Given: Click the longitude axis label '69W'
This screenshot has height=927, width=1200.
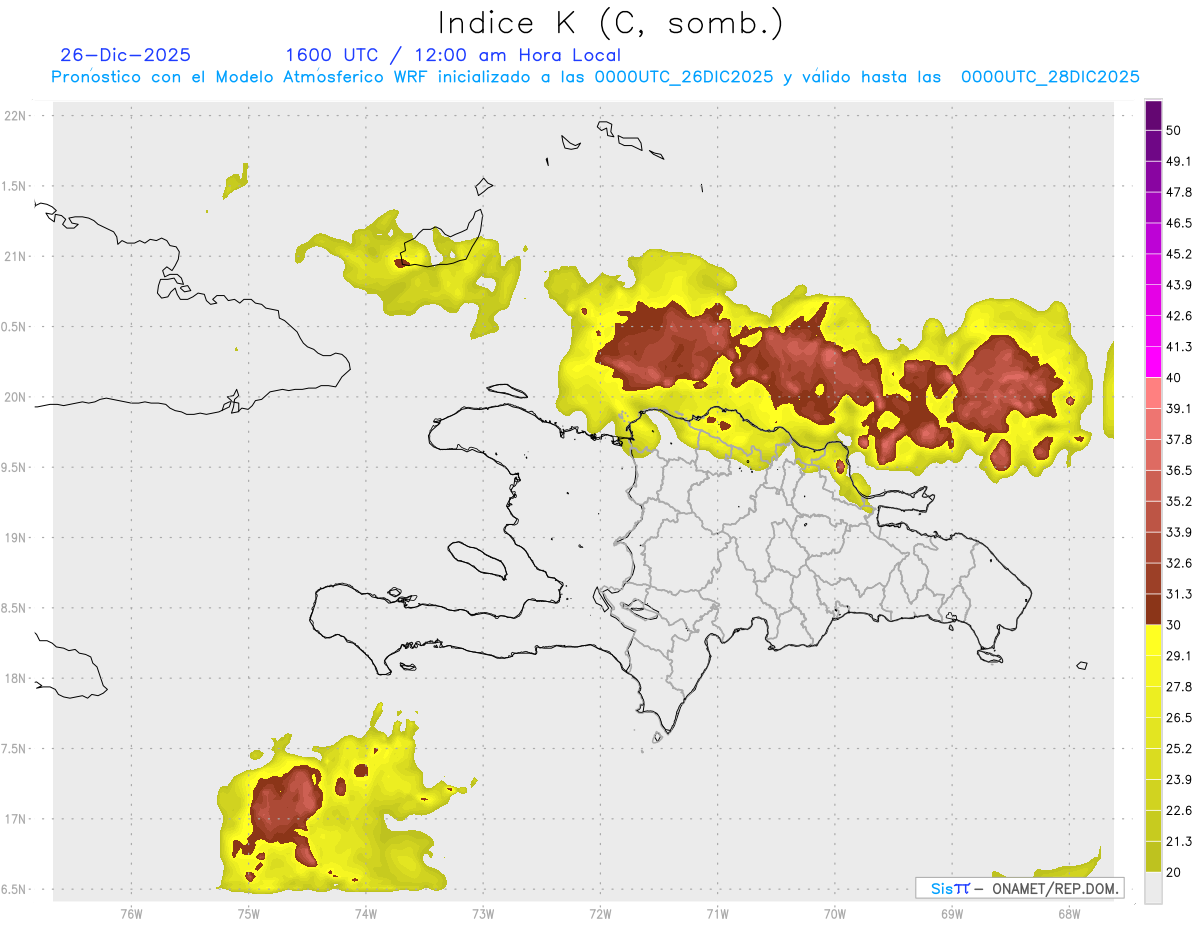Looking at the screenshot, I should point(952,914).
